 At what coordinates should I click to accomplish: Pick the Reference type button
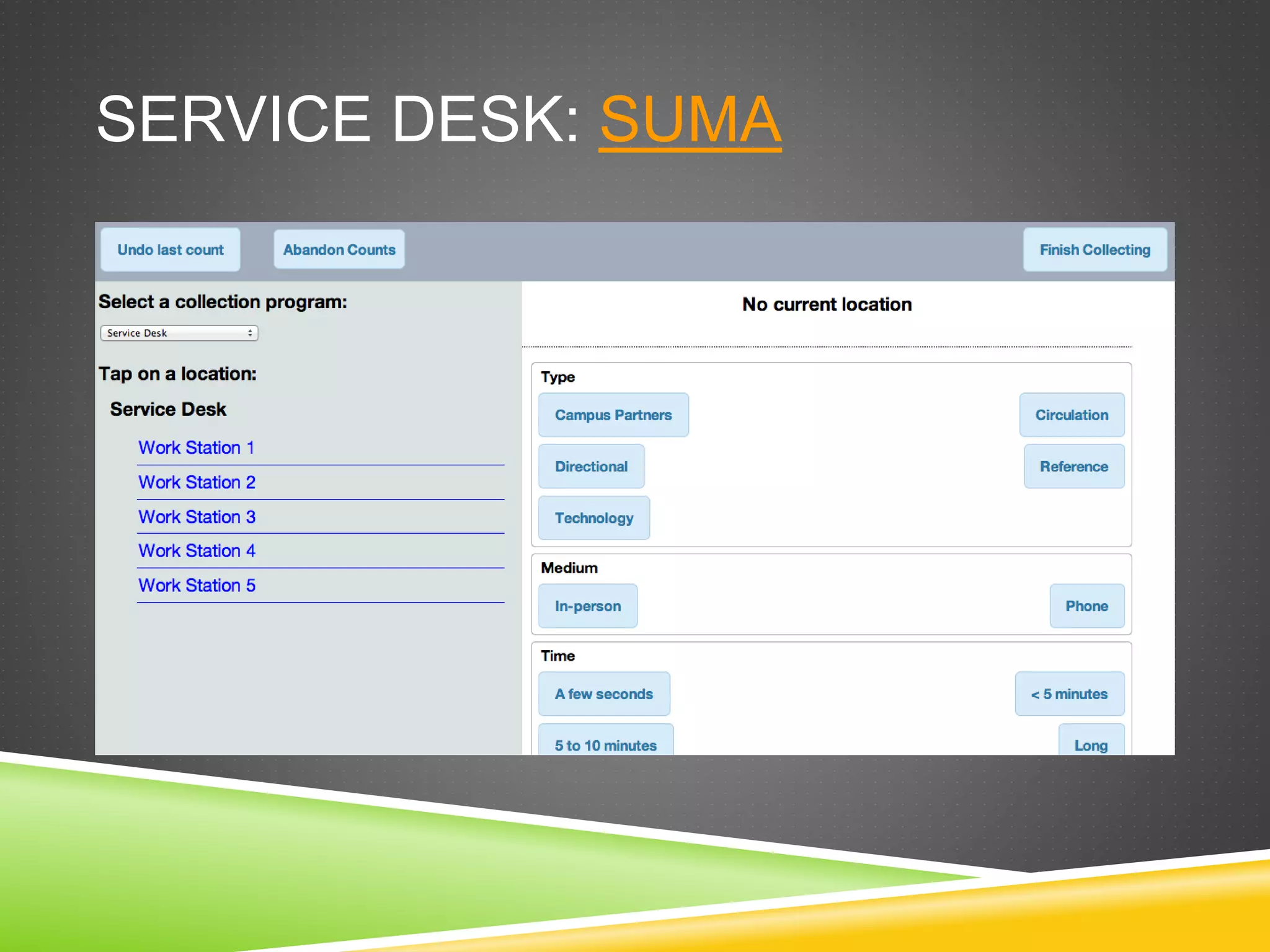pos(1073,466)
